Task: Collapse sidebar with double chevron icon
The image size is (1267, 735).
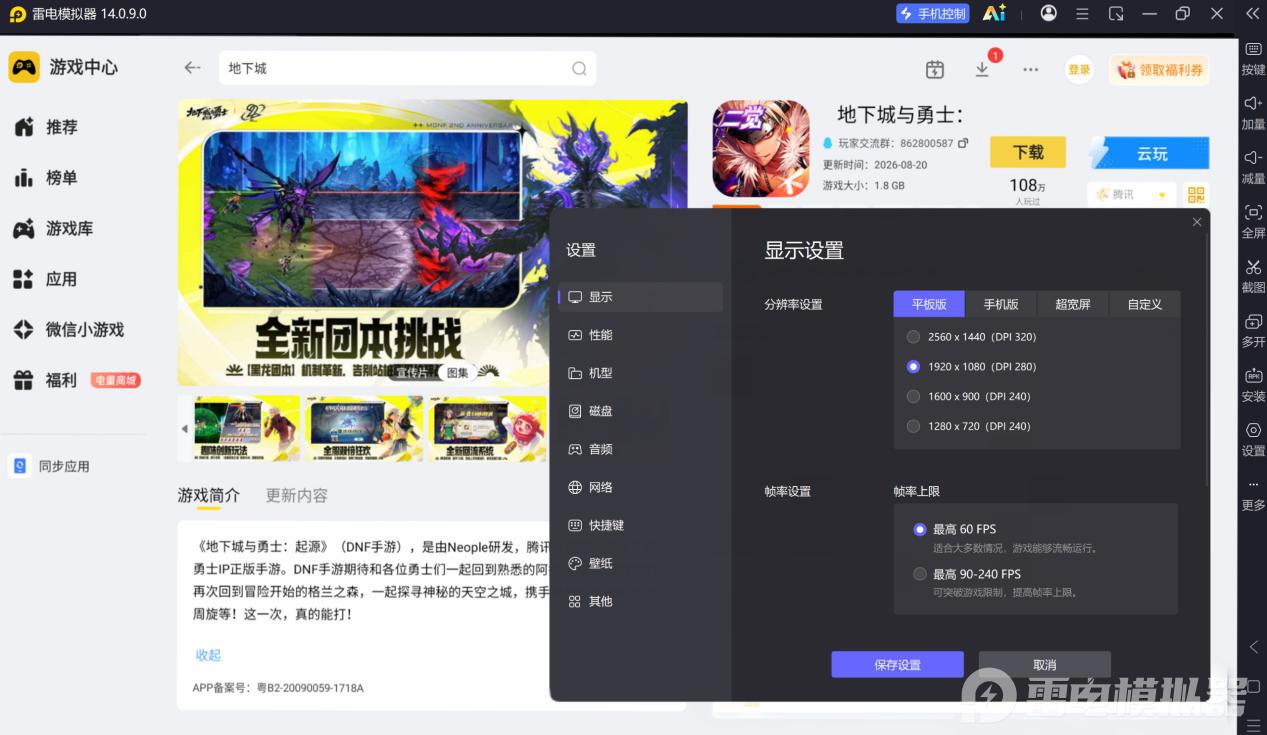Action: (1253, 14)
